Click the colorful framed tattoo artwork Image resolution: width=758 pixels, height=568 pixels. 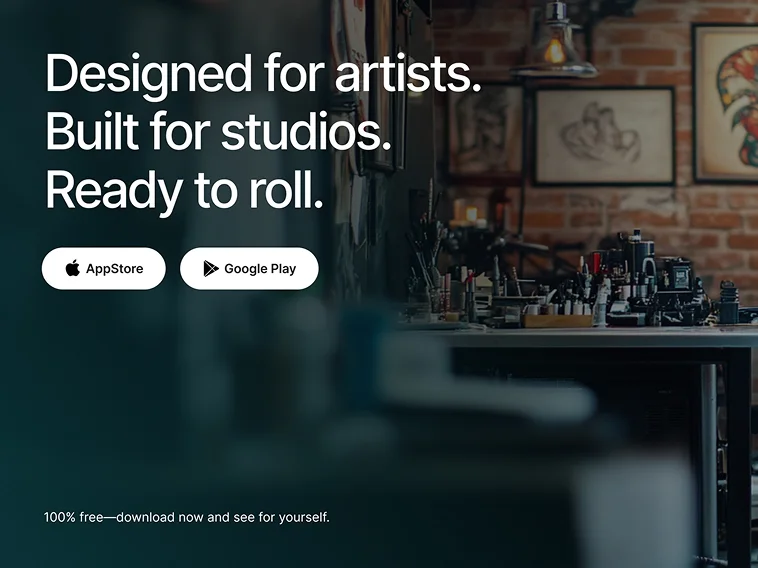(725, 104)
